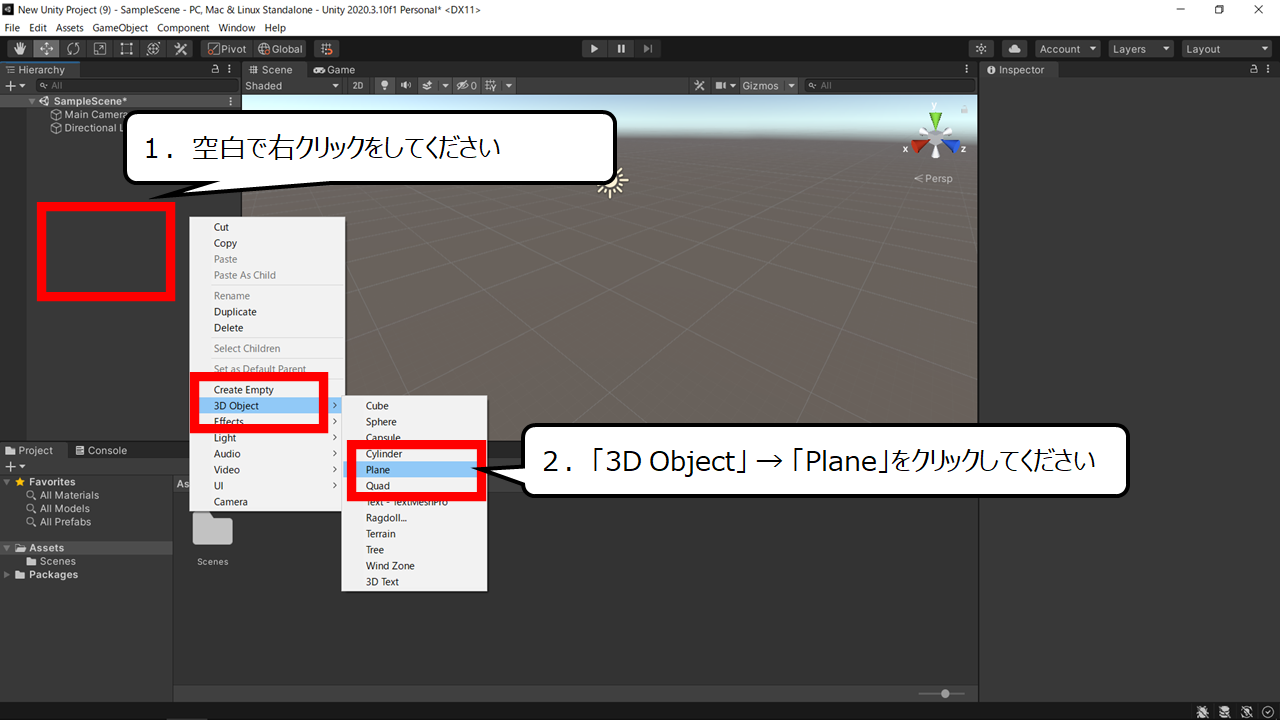Open scene component tools icon
The height and width of the screenshot is (720, 1280).
[x=700, y=86]
